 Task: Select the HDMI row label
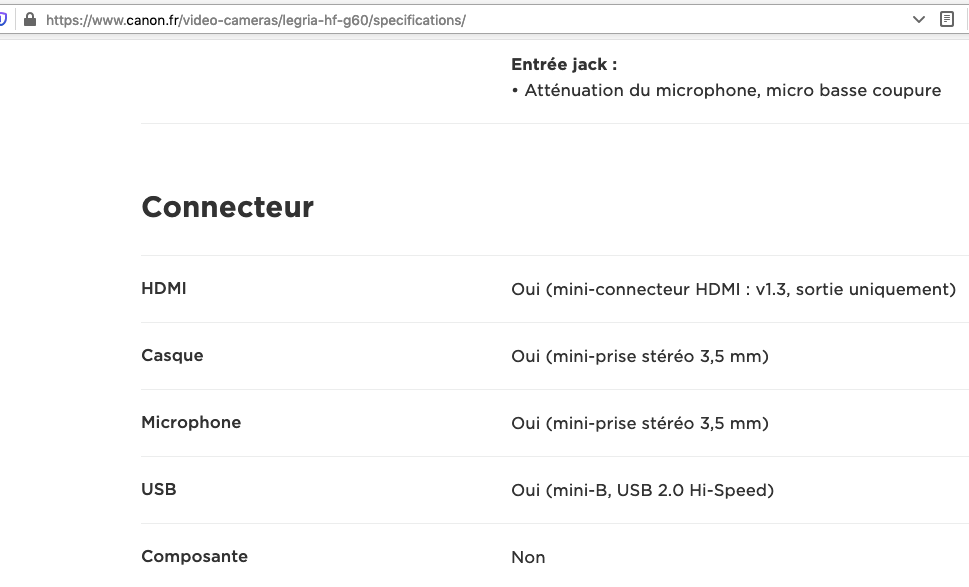click(164, 289)
